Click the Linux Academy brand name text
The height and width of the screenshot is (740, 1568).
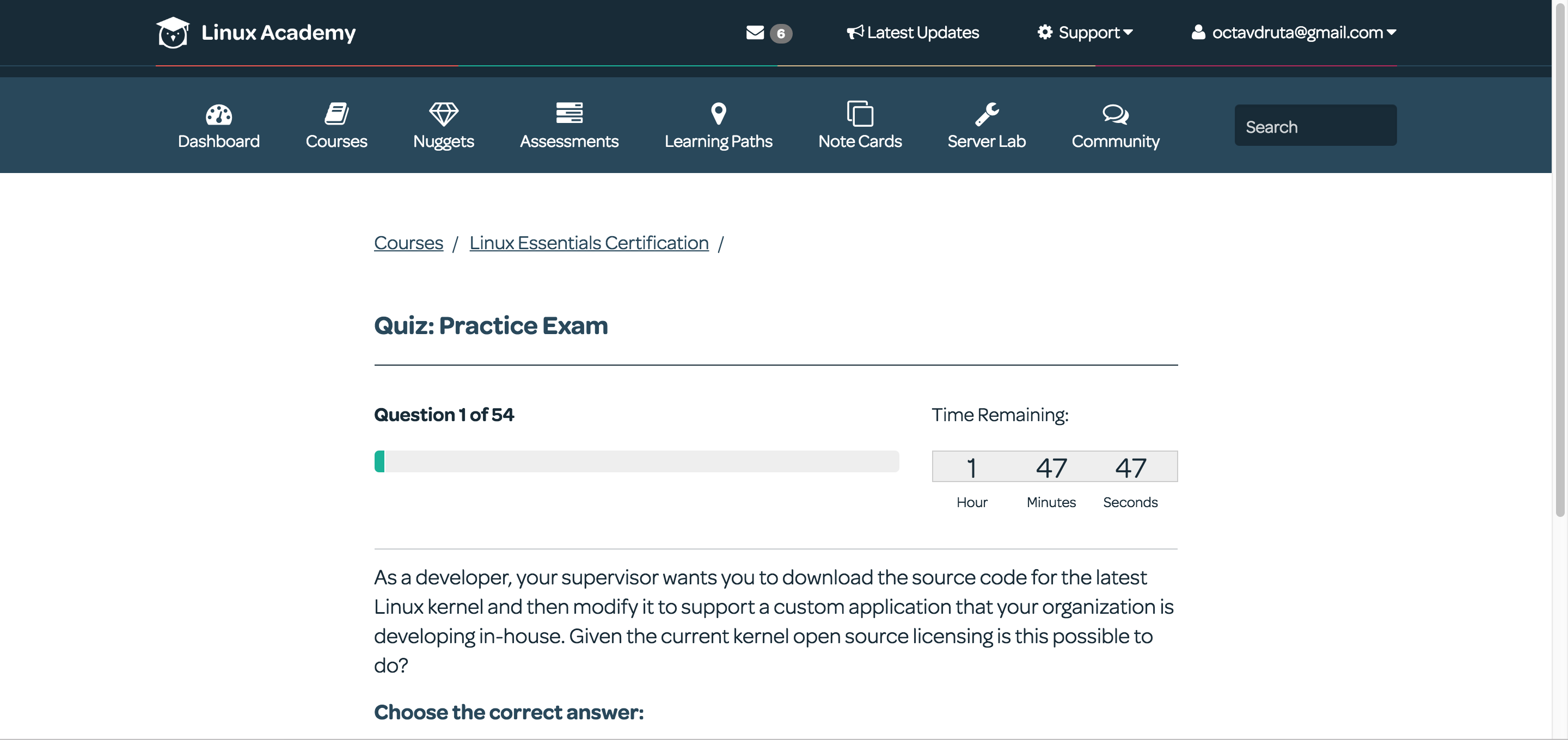tap(278, 33)
